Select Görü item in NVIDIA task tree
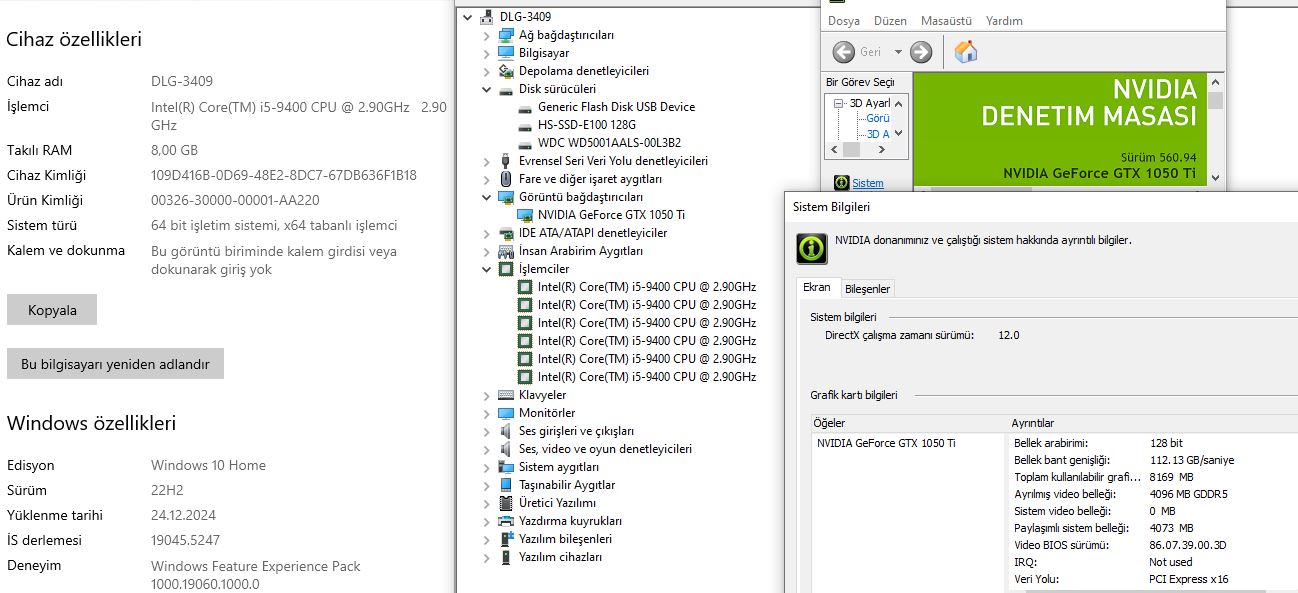The image size is (1298, 593). (x=877, y=118)
